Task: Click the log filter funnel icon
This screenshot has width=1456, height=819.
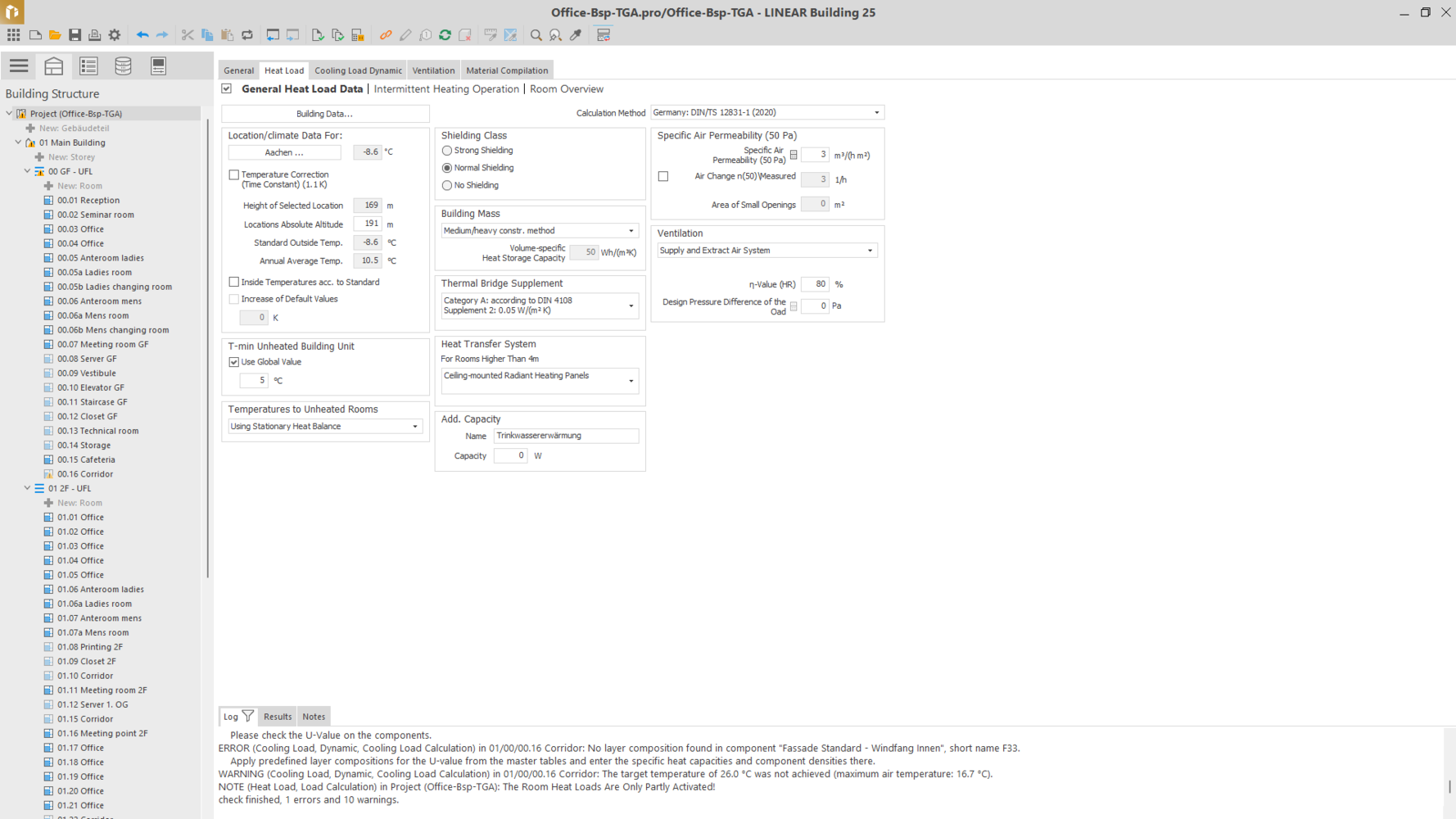Action: [248, 717]
